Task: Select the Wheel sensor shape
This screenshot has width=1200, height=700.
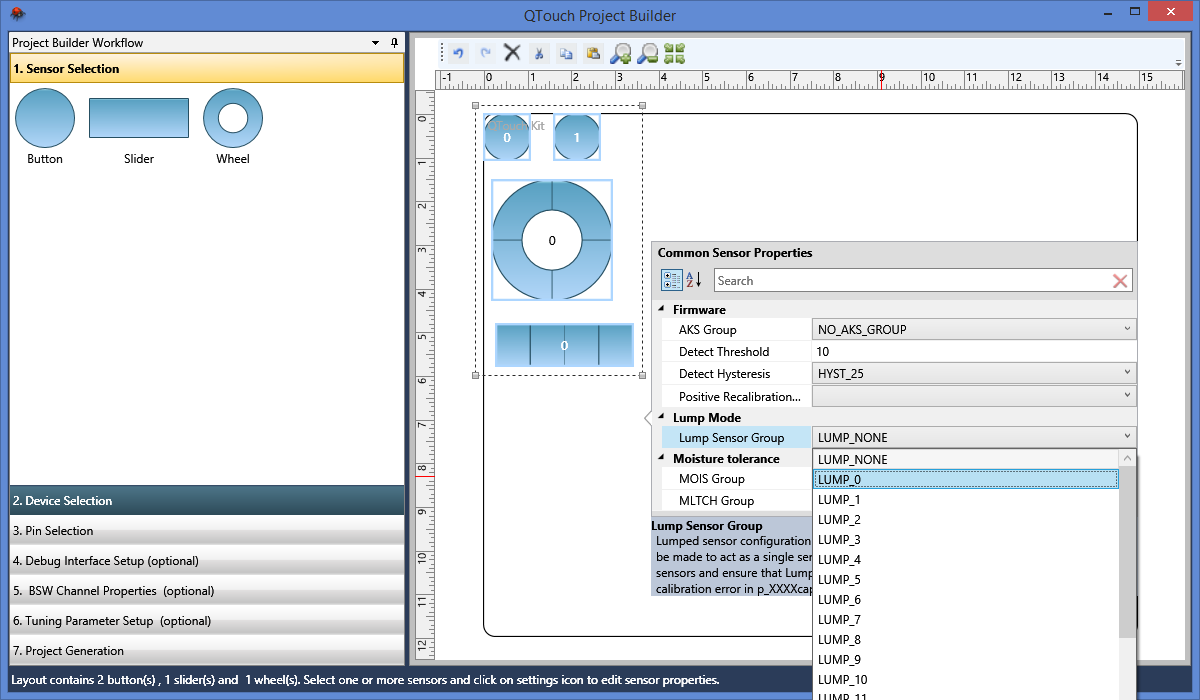Action: [233, 118]
